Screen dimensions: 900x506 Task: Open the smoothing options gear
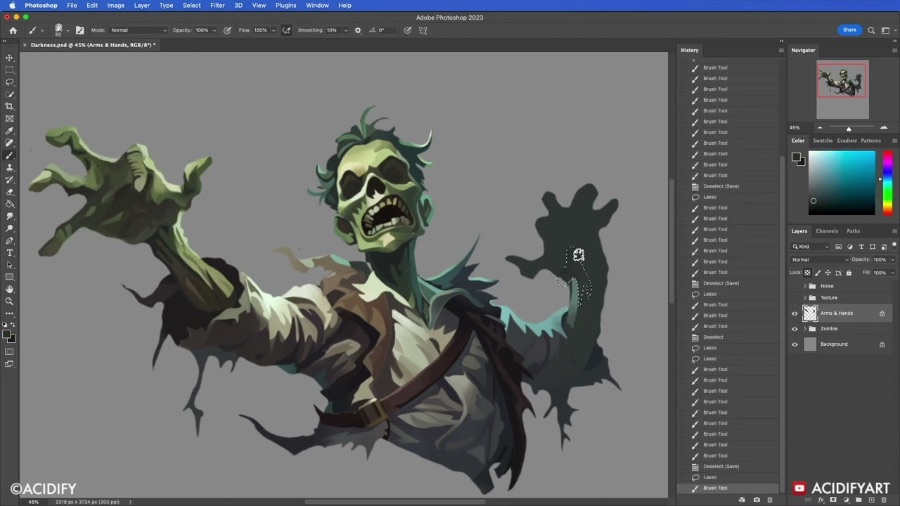click(358, 30)
